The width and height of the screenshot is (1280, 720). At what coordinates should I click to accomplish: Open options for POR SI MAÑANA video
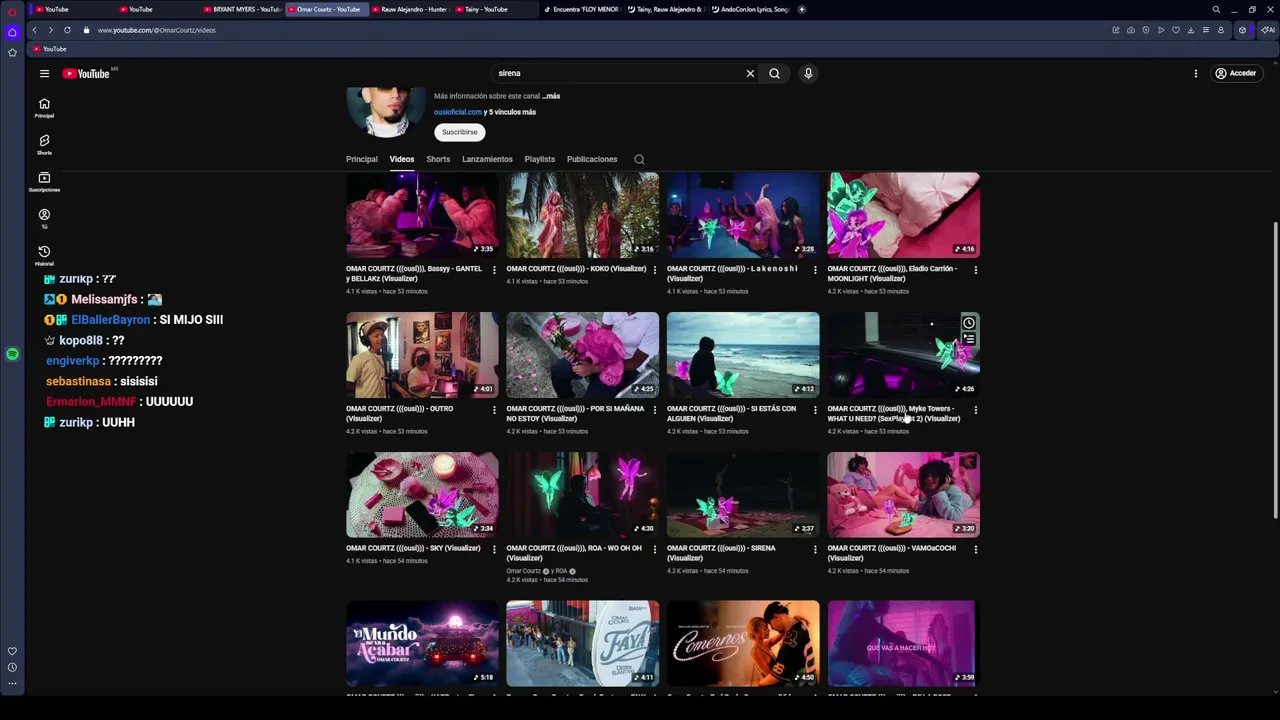pyautogui.click(x=654, y=410)
